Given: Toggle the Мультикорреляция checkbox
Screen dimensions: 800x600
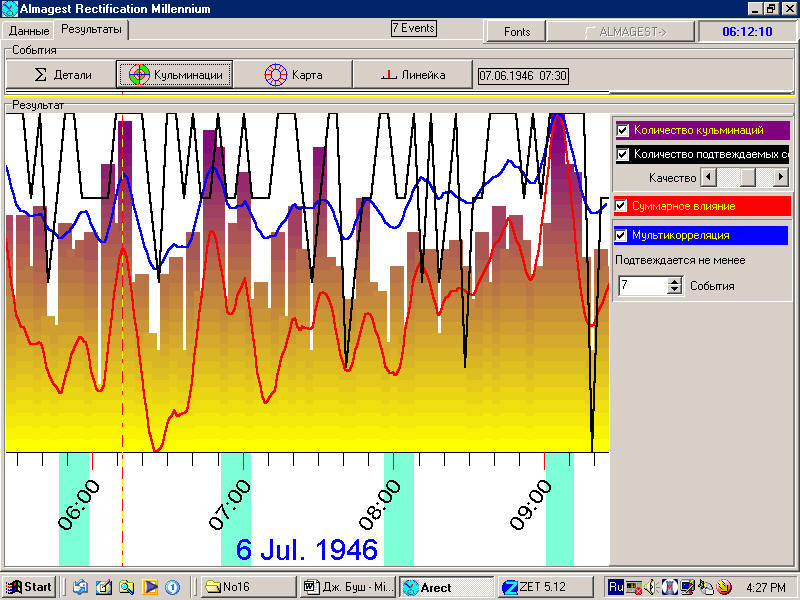Looking at the screenshot, I should [x=621, y=235].
